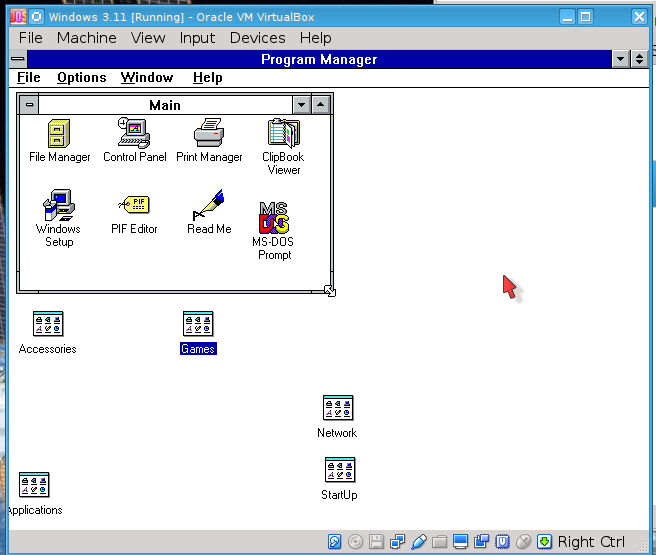Select the StartUp program group icon
This screenshot has height=555, width=656.
coord(340,470)
